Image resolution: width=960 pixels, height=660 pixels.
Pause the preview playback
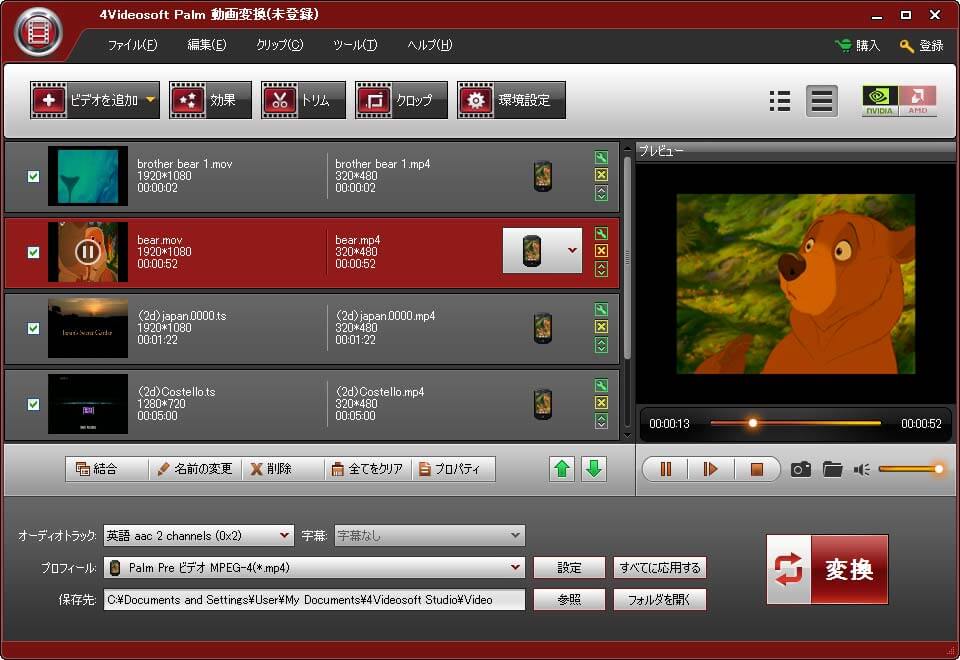[666, 469]
